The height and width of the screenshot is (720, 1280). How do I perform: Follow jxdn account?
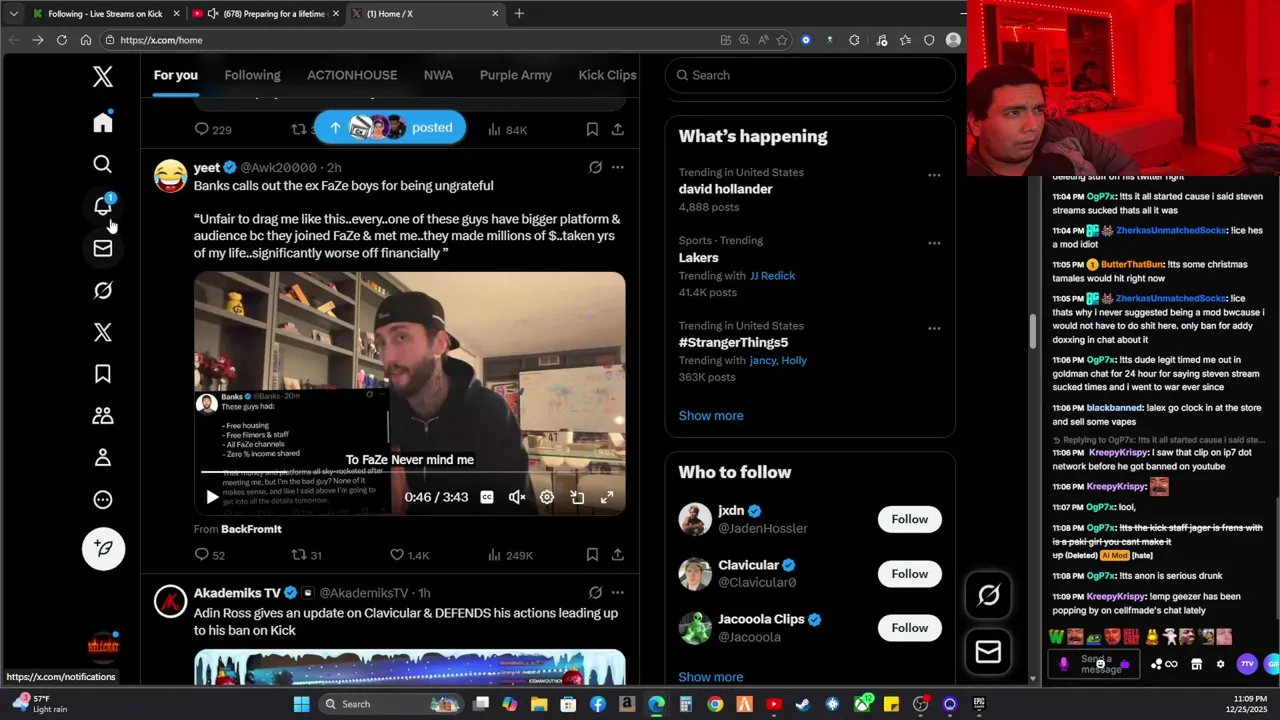tap(910, 519)
